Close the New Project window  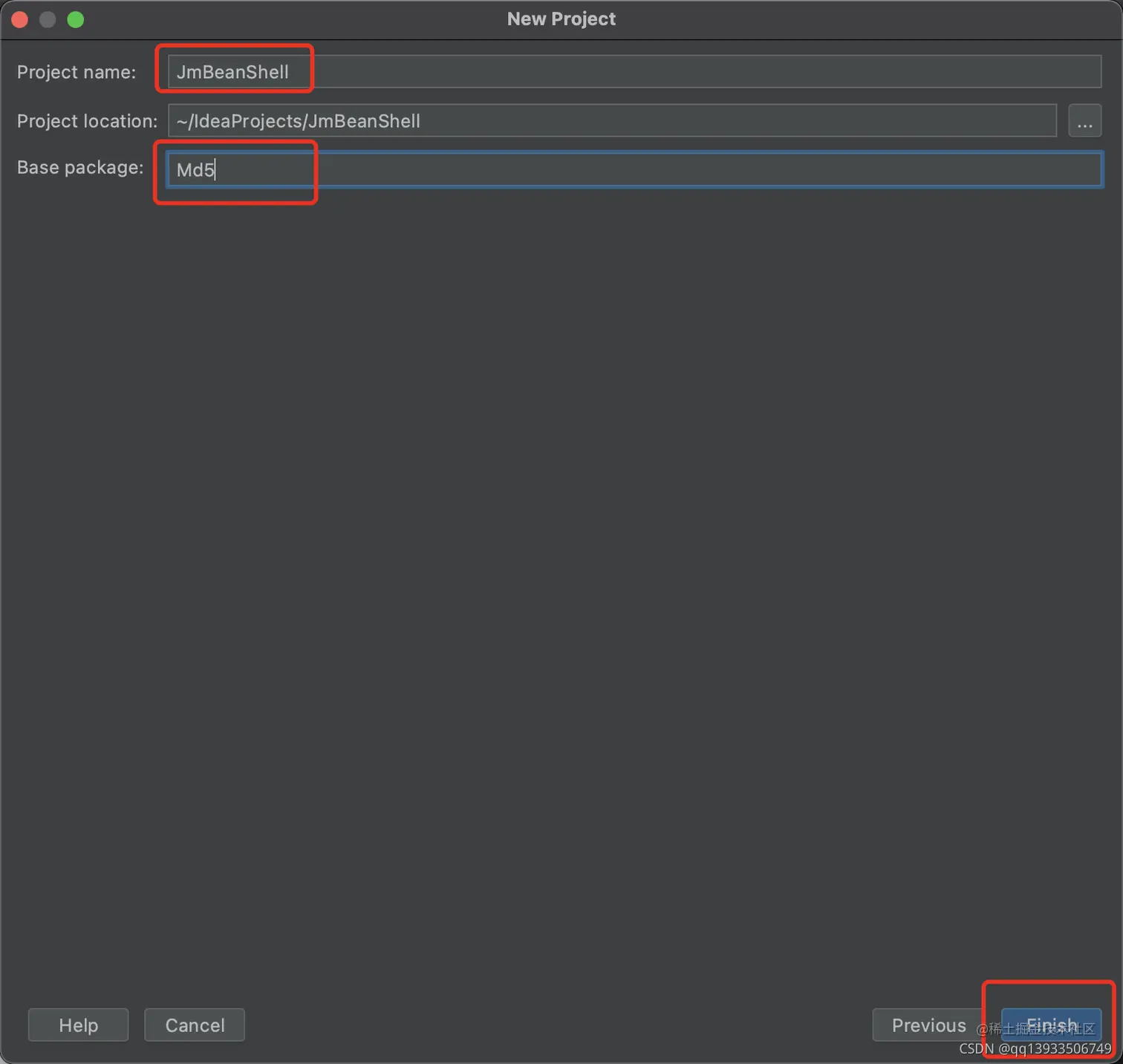(x=20, y=19)
